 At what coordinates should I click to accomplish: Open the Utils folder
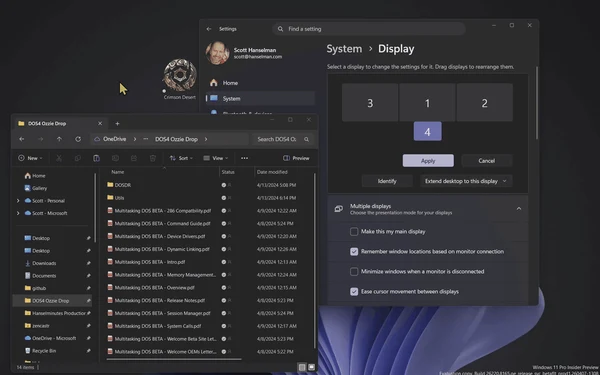119,198
